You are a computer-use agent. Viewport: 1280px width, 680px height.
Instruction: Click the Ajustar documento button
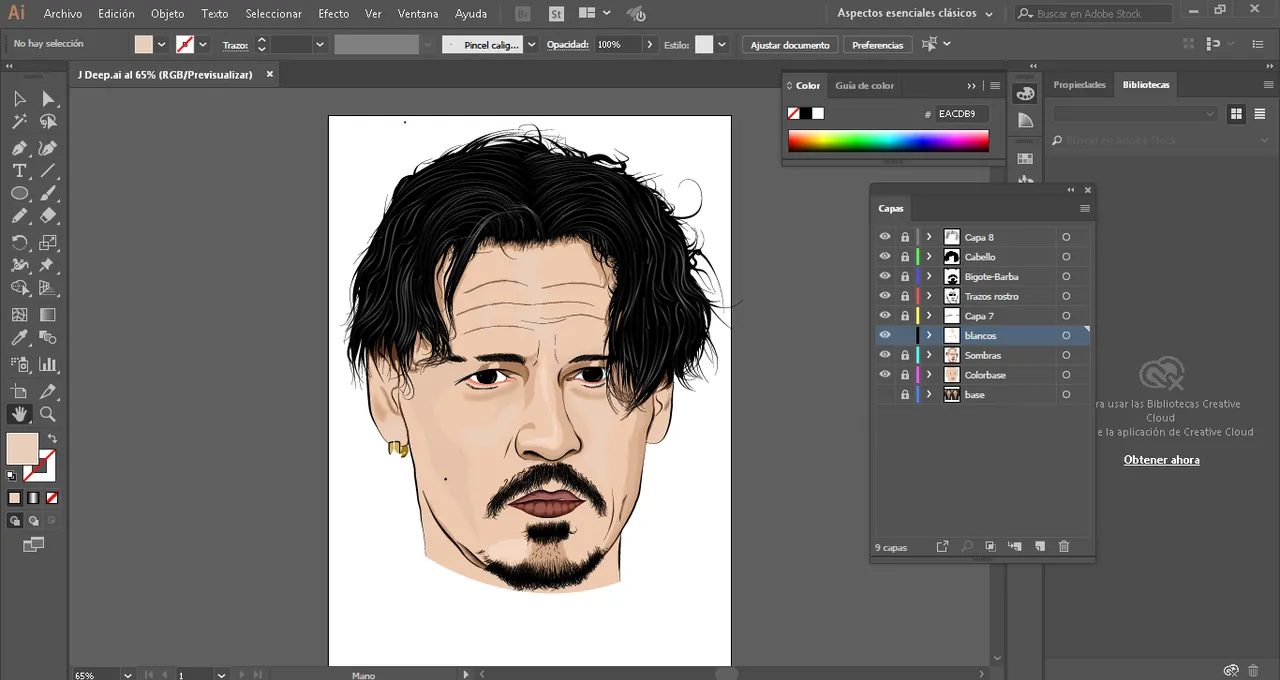(x=790, y=45)
